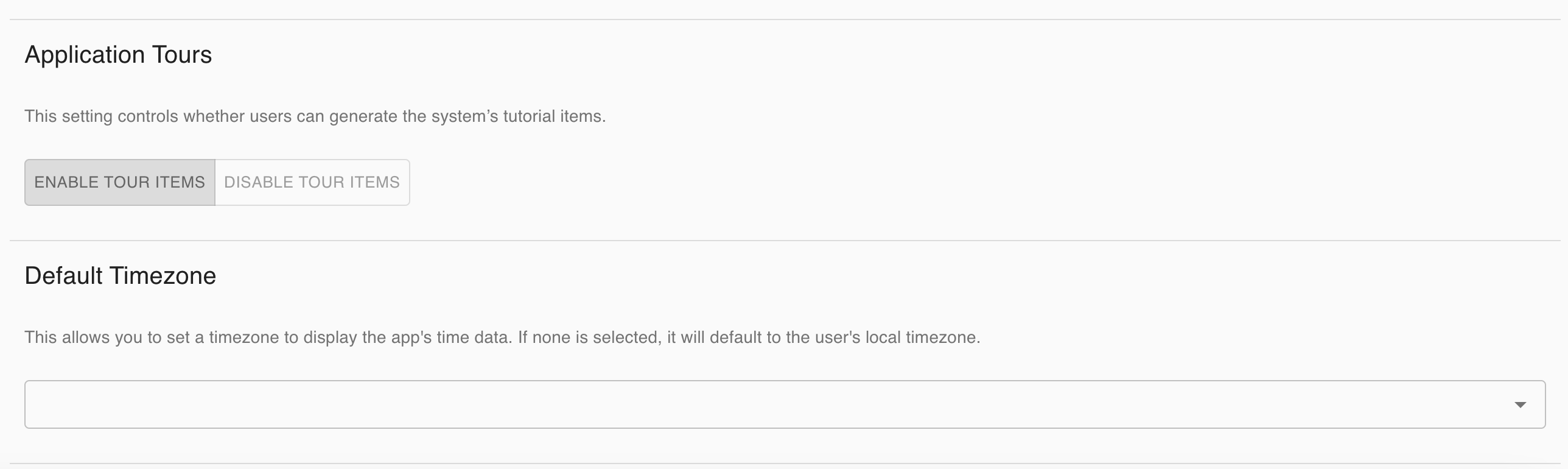Viewport: 1568px width, 469px height.
Task: Click the phrase 'system's tutorial items'
Action: (518, 116)
